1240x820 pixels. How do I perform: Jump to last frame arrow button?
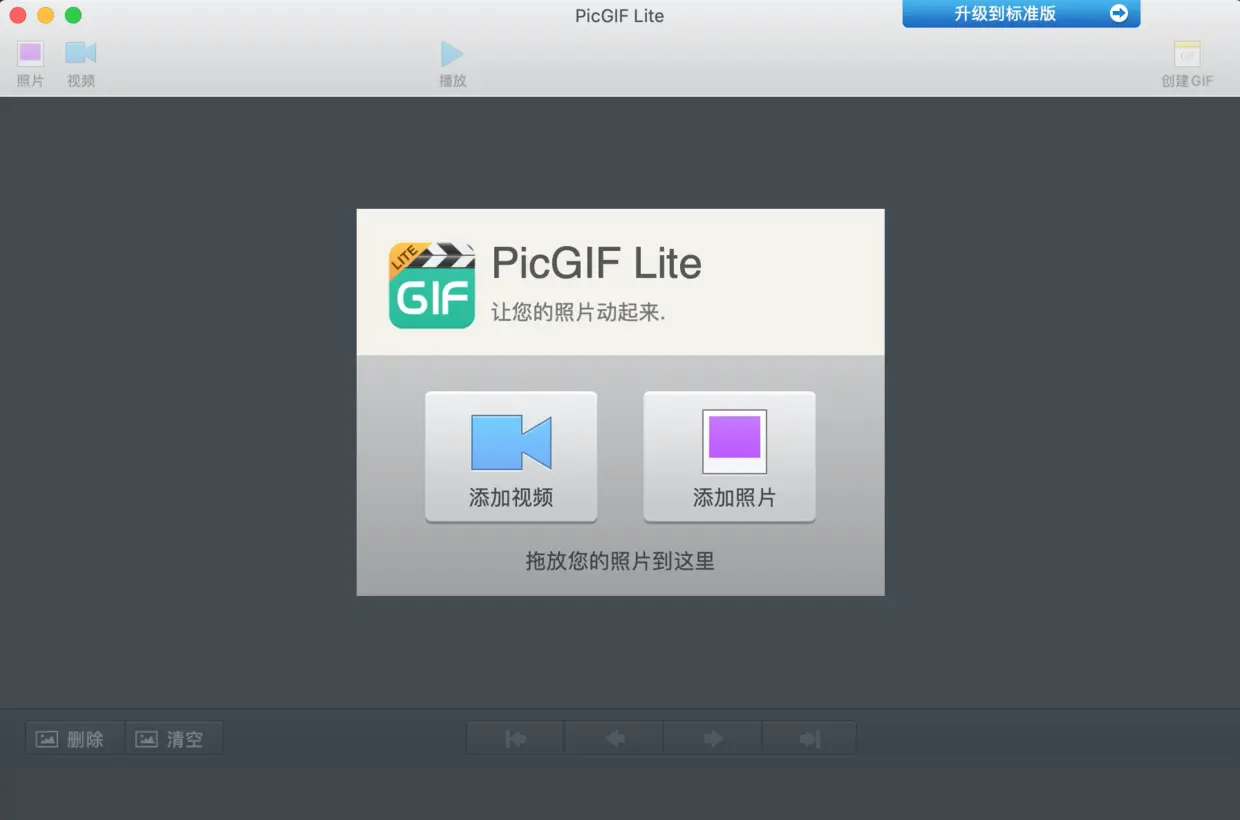tap(809, 739)
